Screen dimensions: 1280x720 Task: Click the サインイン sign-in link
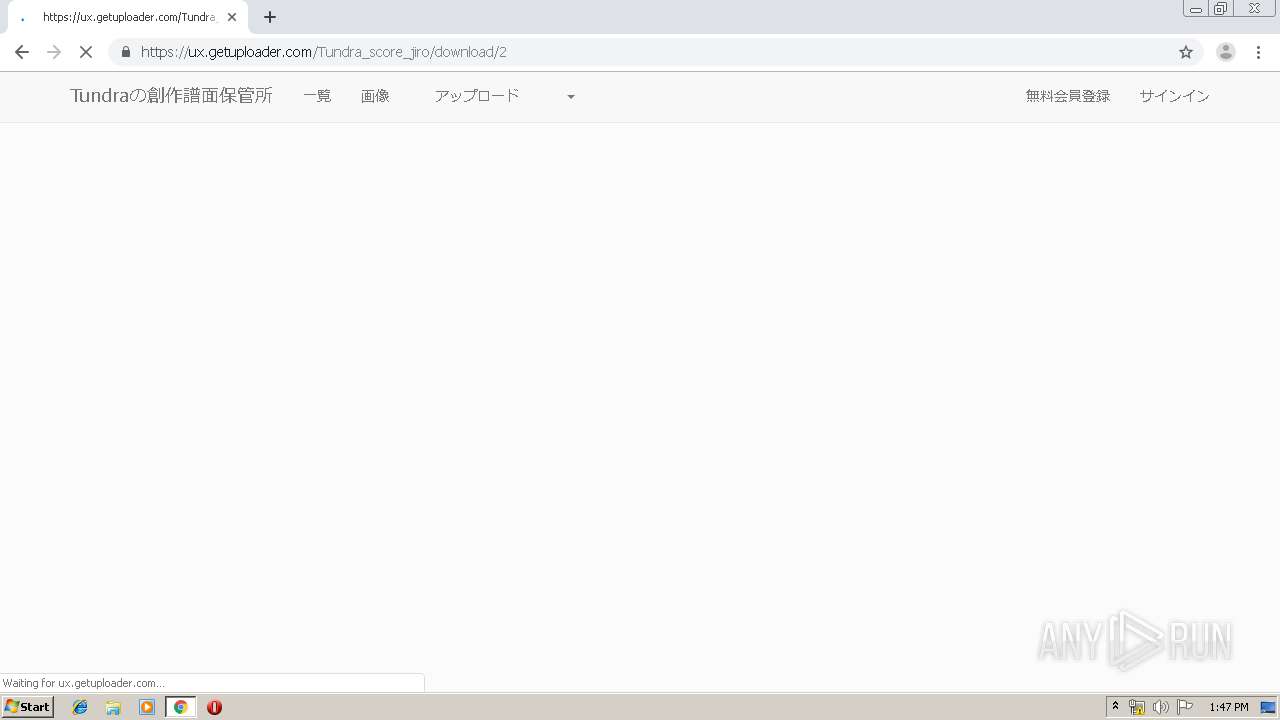1174,96
